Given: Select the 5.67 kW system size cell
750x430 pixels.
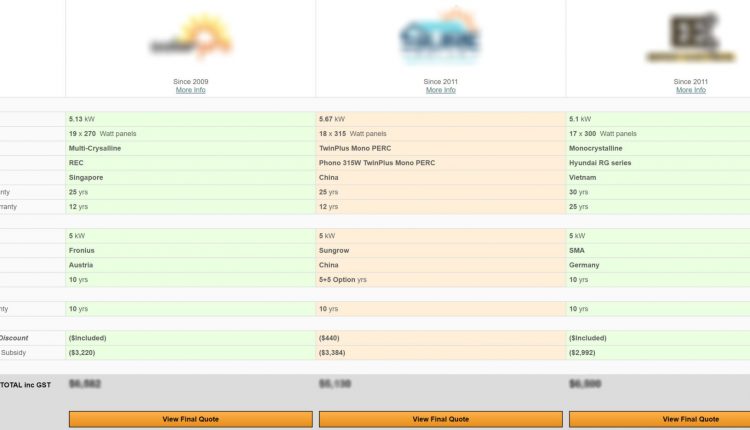Looking at the screenshot, I should (441, 119).
